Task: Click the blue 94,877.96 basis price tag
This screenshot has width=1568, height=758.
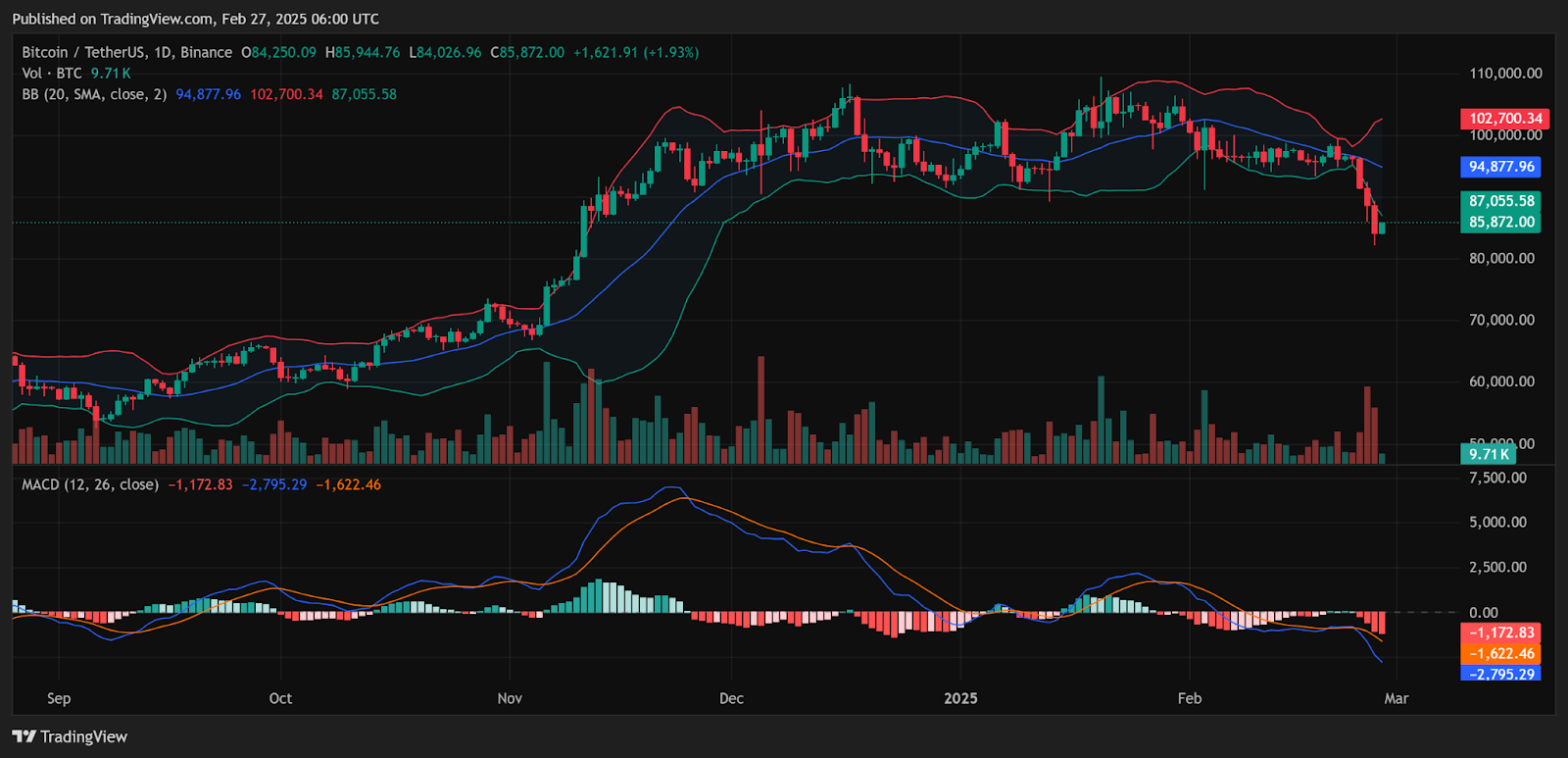Action: tap(1500, 167)
